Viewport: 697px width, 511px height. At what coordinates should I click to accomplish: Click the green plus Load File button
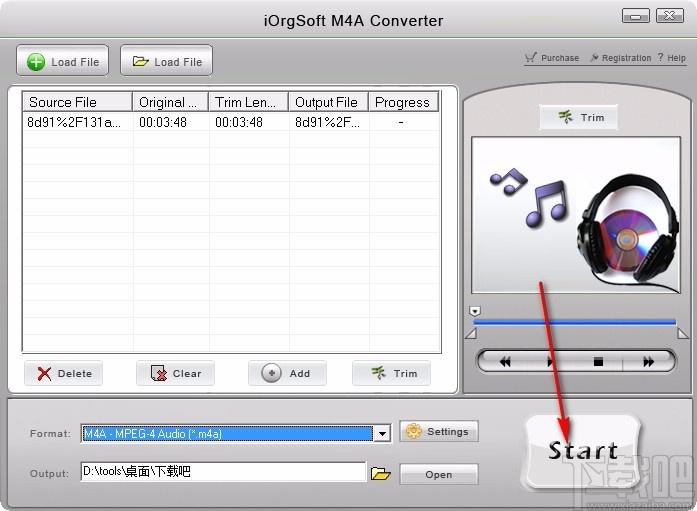coord(63,61)
